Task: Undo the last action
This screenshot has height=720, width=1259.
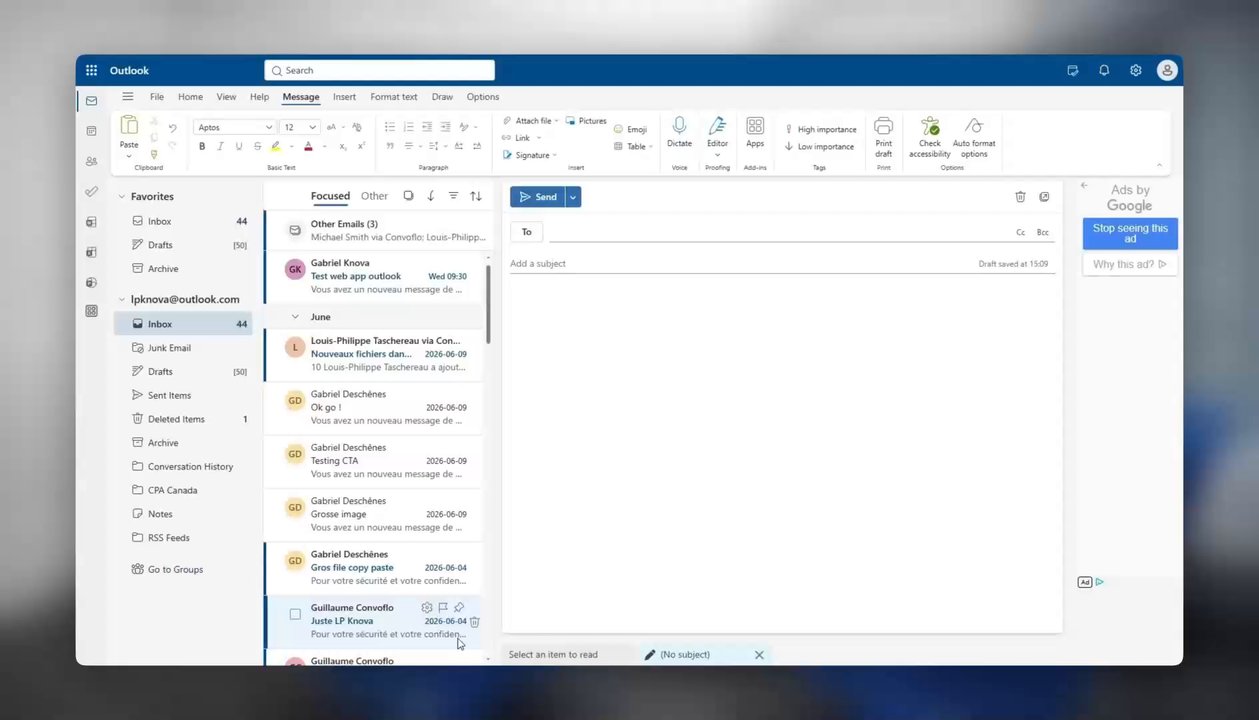Action: [x=172, y=128]
